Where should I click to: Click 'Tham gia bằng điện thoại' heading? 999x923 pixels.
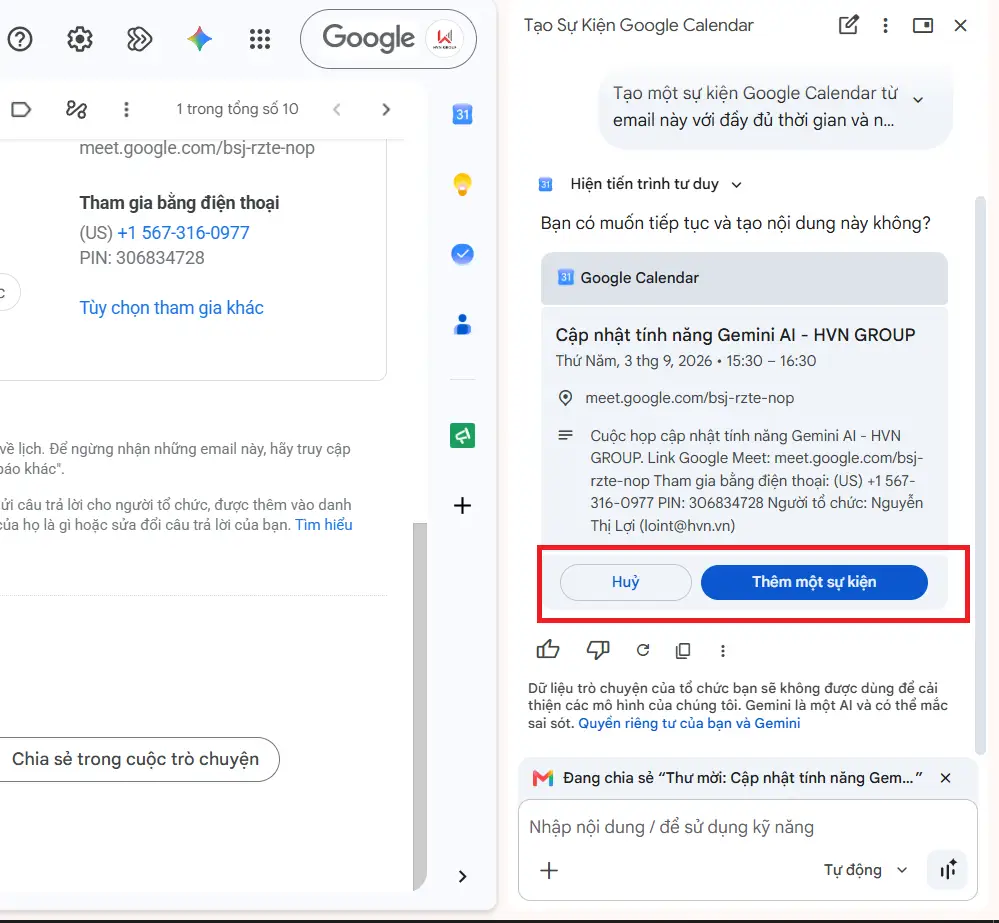tap(179, 203)
